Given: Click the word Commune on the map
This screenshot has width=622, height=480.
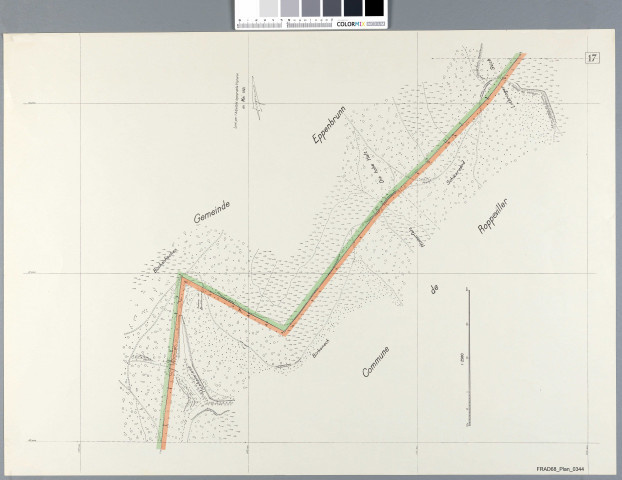Looking at the screenshot, I should point(378,355).
